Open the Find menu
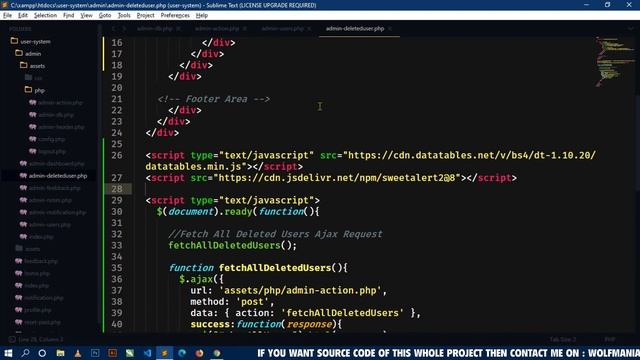 (x=69, y=16)
